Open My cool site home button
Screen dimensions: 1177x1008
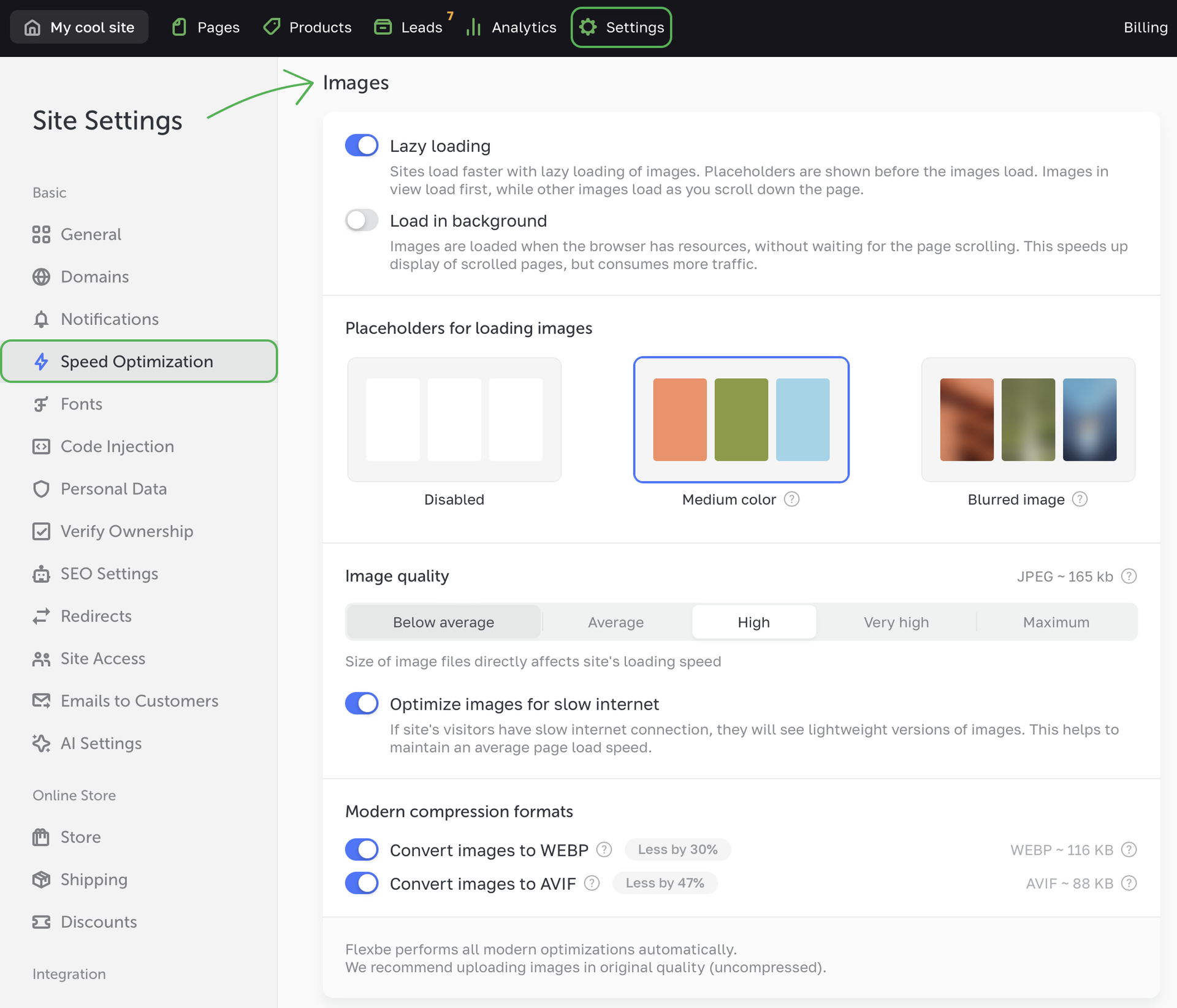click(80, 28)
